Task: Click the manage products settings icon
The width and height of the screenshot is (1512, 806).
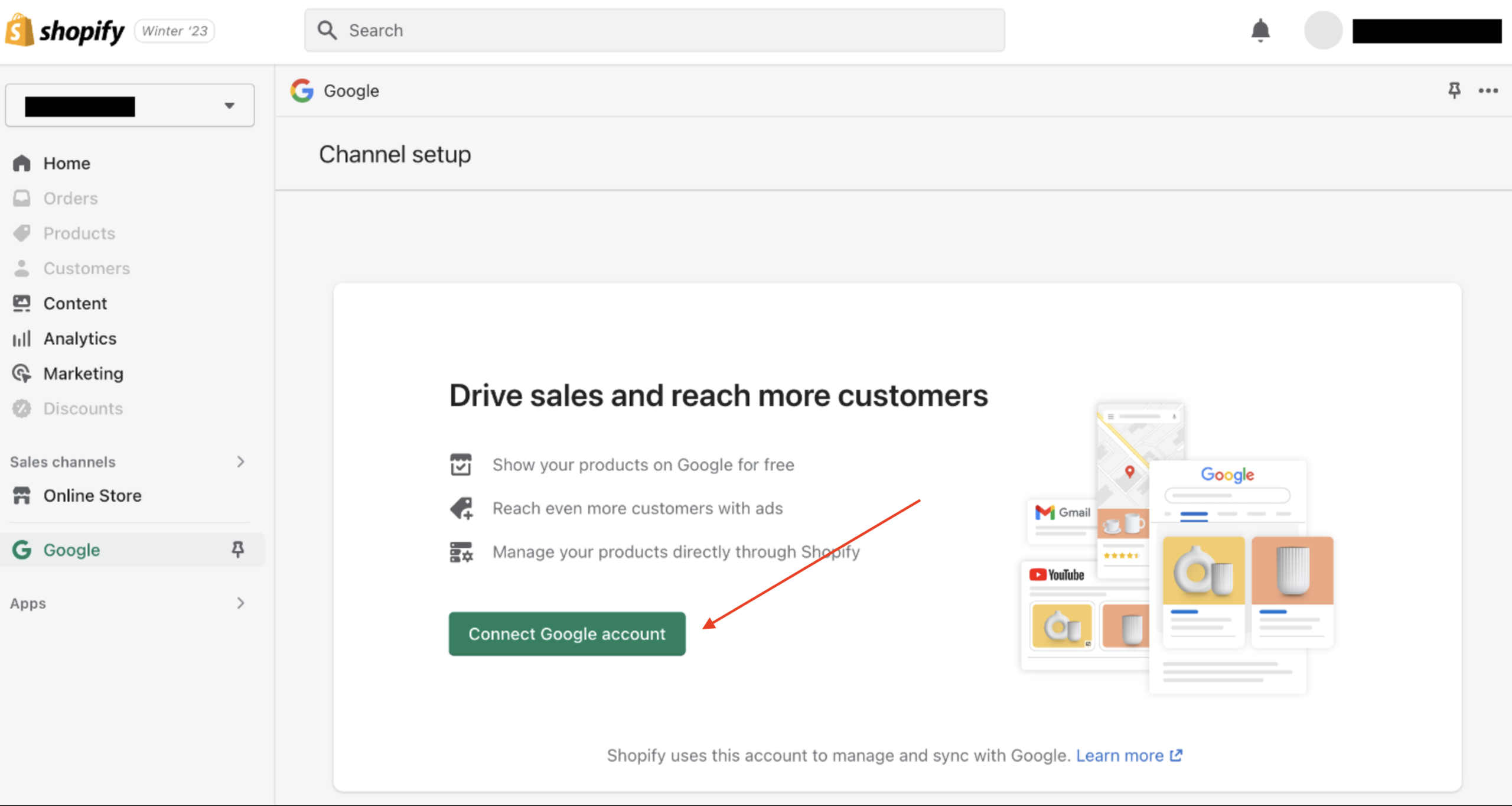Action: [x=461, y=552]
